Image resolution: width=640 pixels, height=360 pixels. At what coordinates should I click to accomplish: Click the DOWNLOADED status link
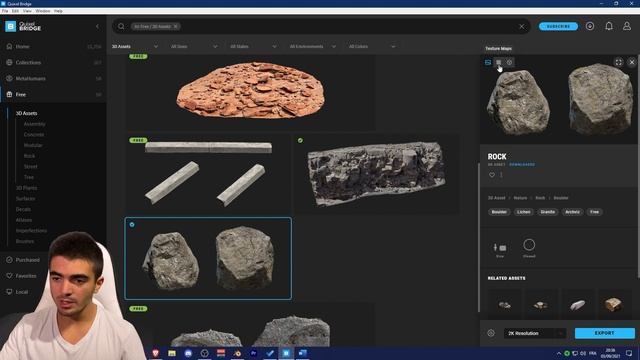click(522, 164)
